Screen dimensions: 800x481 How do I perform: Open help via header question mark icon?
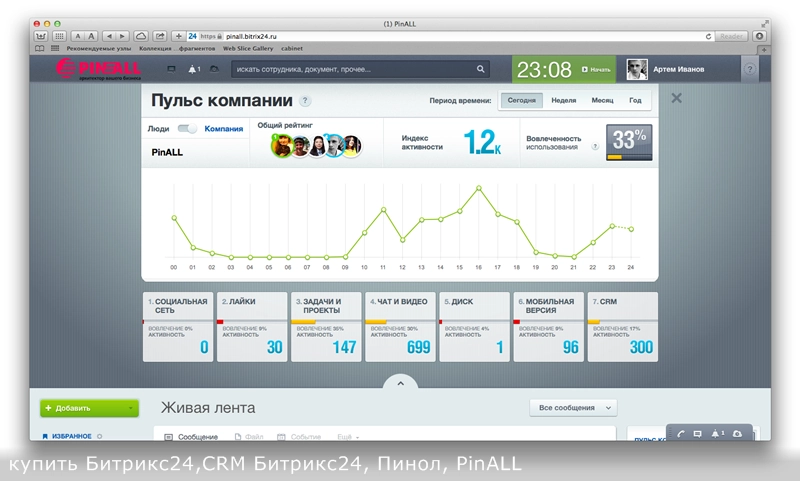point(749,69)
